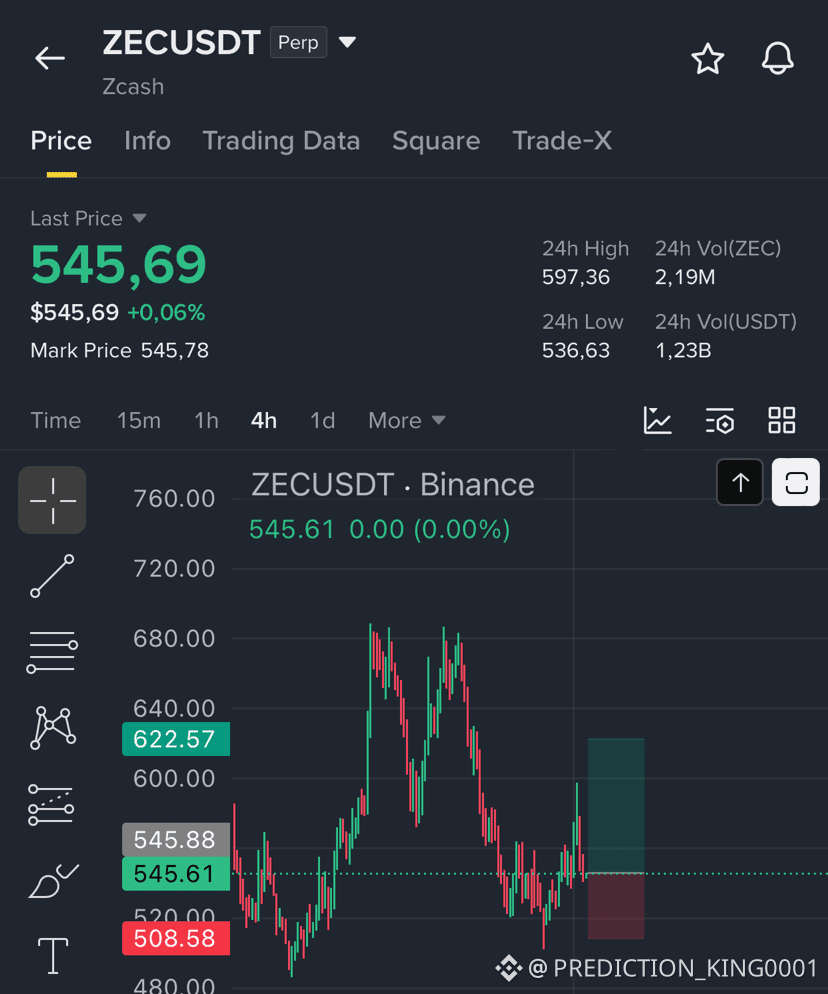Select the trend line drawing tool
This screenshot has height=994, width=828.
[52, 576]
